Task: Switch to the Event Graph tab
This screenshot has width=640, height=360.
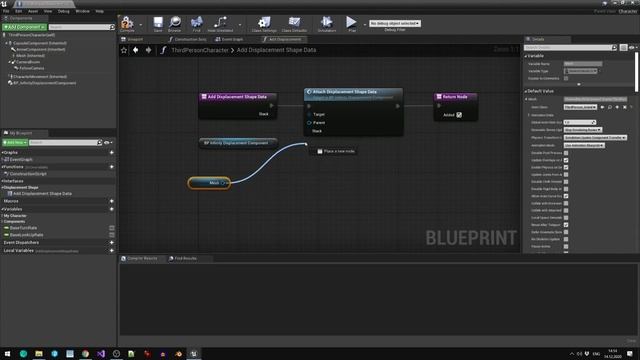Action: pyautogui.click(x=229, y=39)
